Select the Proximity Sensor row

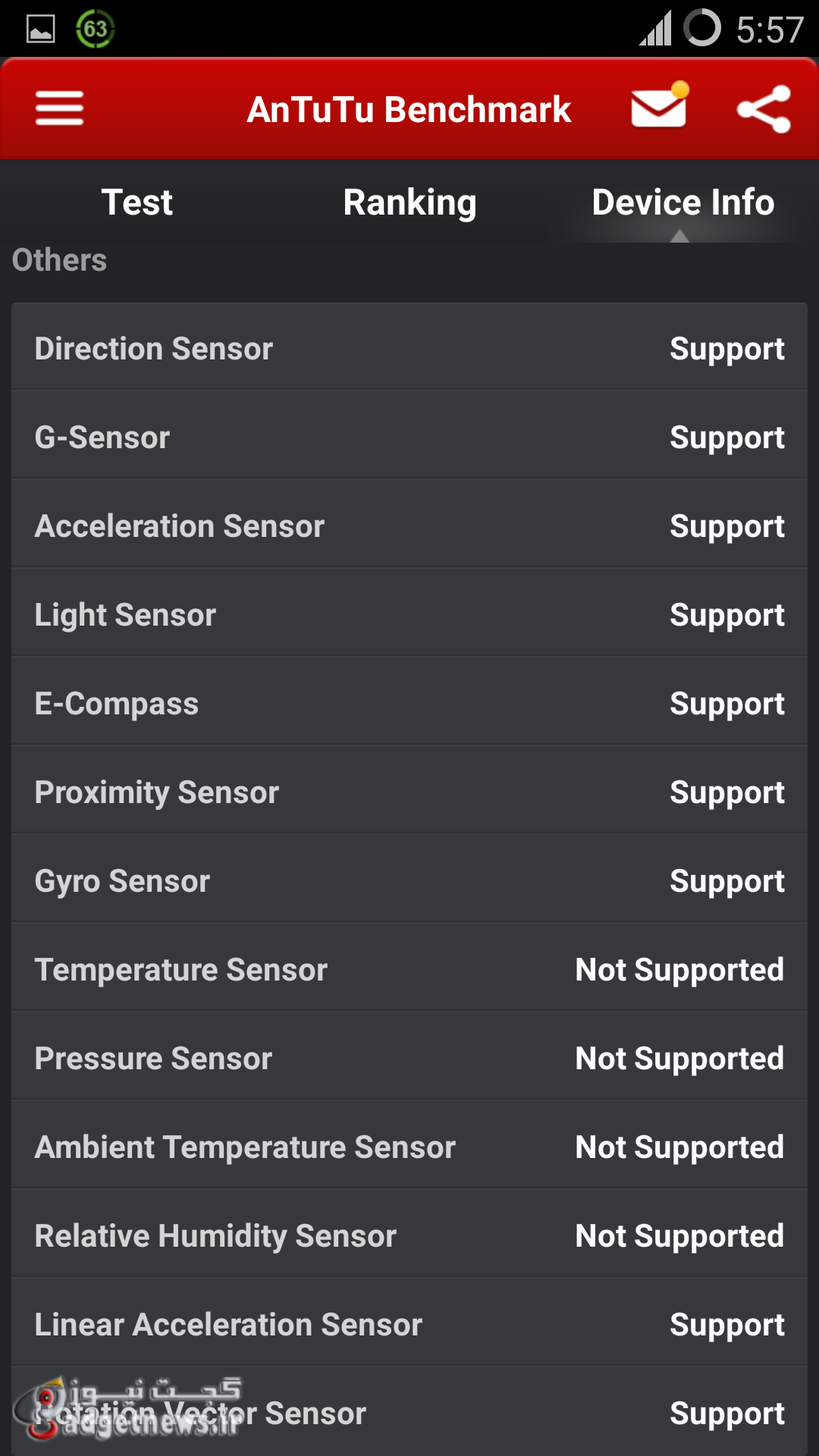coord(409,792)
